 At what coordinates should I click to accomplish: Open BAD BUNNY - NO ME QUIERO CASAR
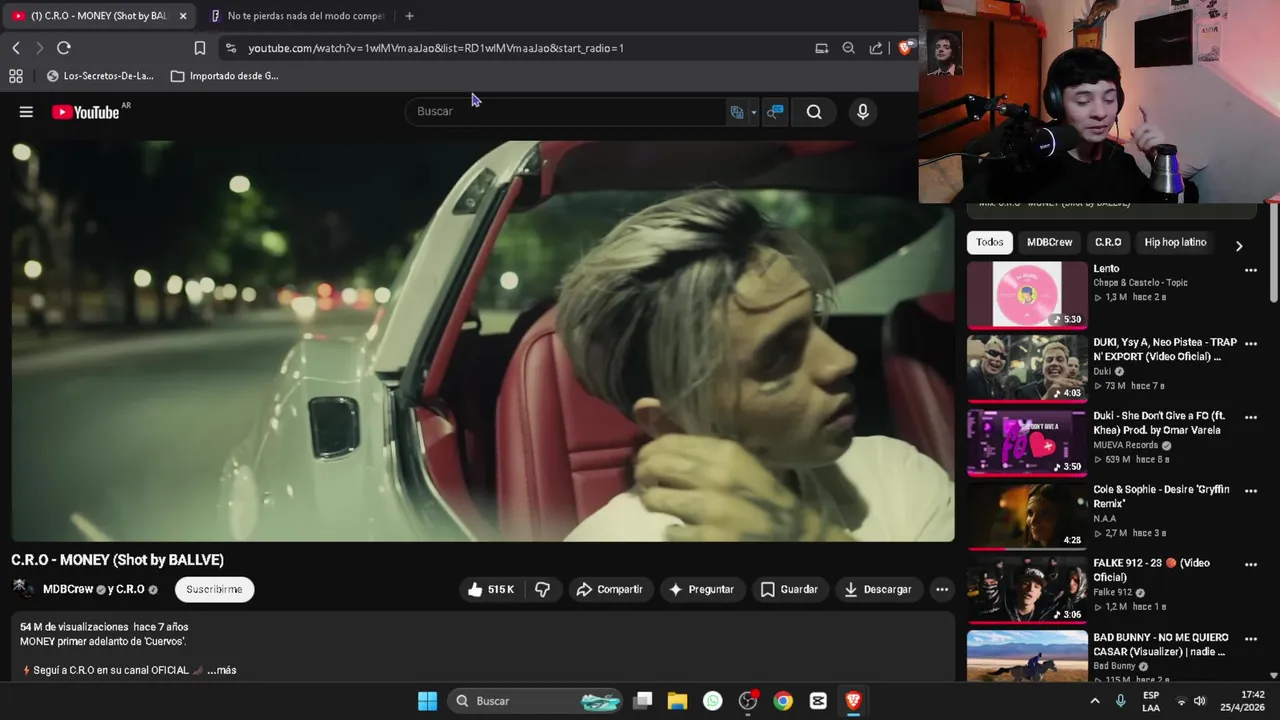click(1027, 656)
